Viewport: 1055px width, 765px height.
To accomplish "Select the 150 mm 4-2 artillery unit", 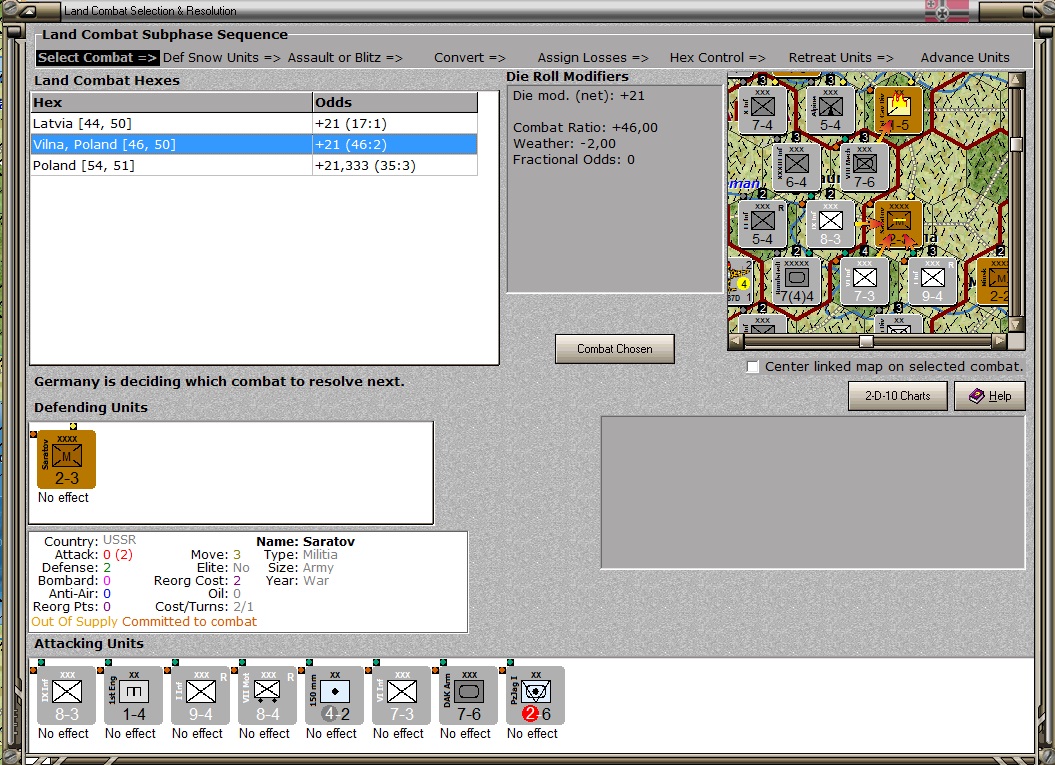I will pyautogui.click(x=334, y=696).
